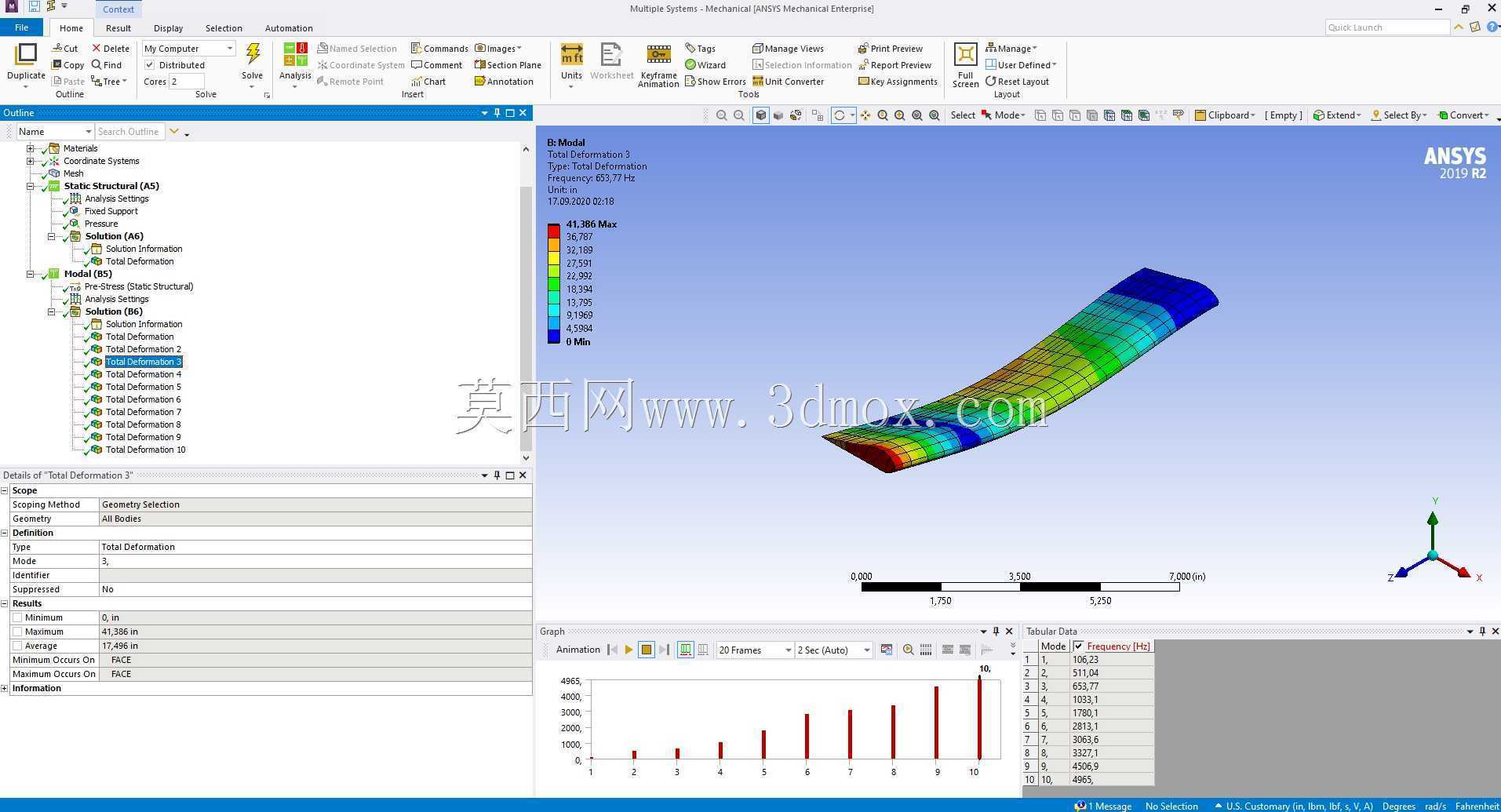Click the Show Errors icon
This screenshot has height=812, width=1501.
(x=690, y=82)
